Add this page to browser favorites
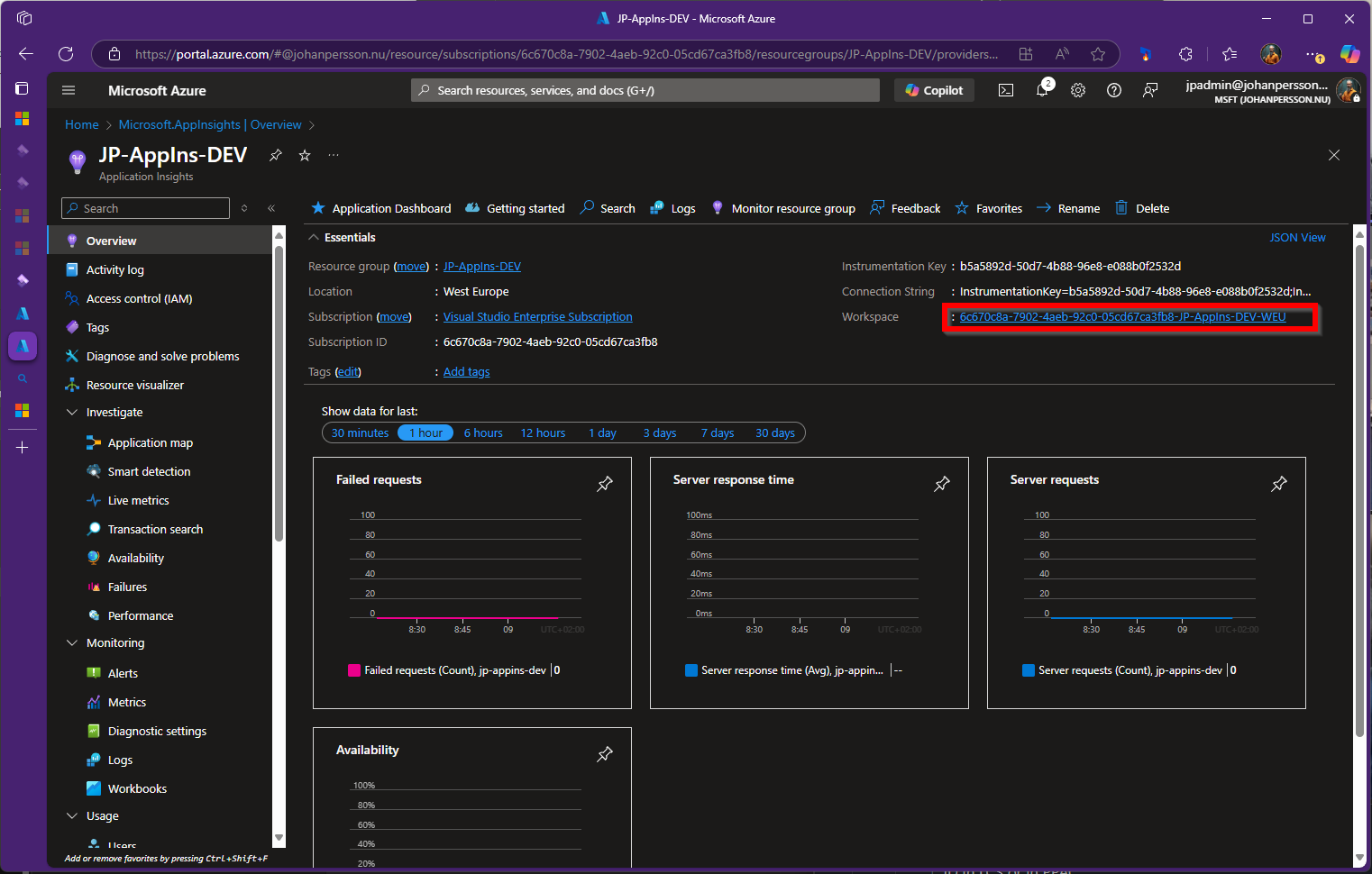Viewport: 1372px width, 874px height. click(x=1098, y=54)
